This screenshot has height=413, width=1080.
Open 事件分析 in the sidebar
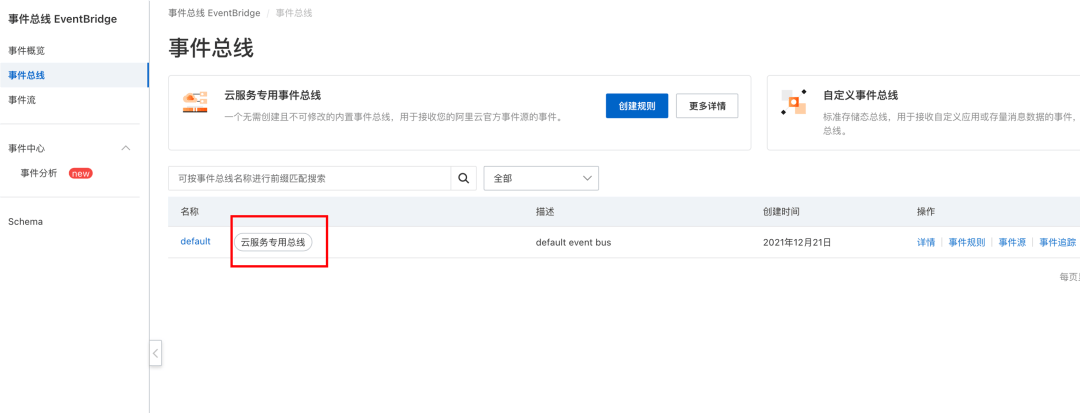pos(39,173)
